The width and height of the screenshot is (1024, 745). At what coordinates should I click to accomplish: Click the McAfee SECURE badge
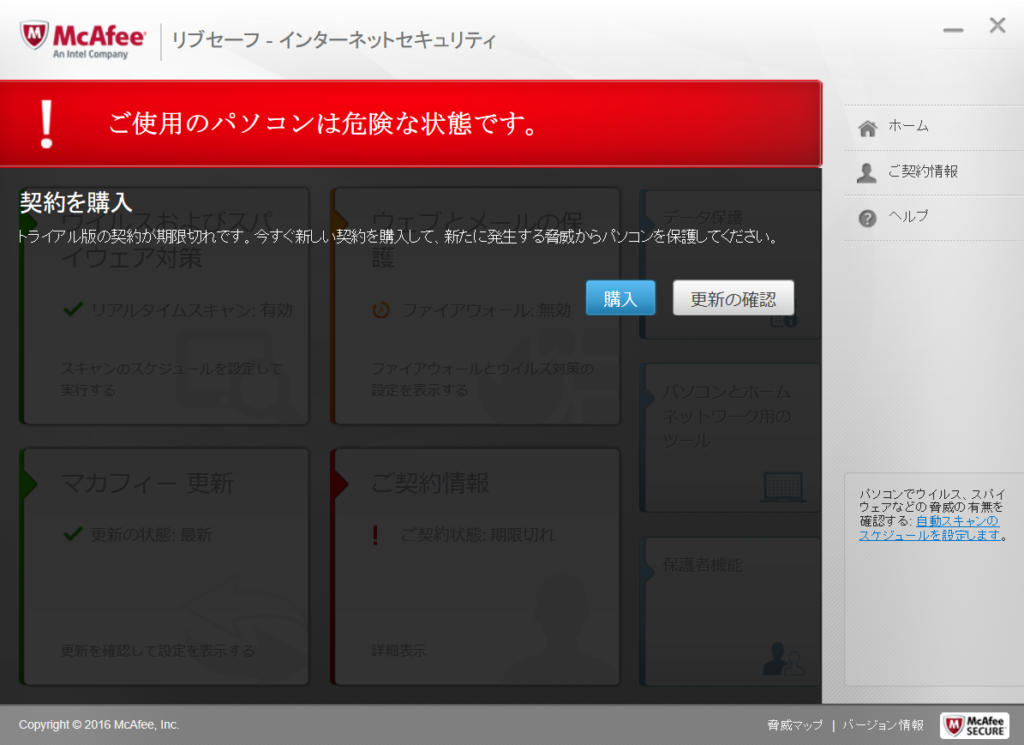(x=974, y=725)
